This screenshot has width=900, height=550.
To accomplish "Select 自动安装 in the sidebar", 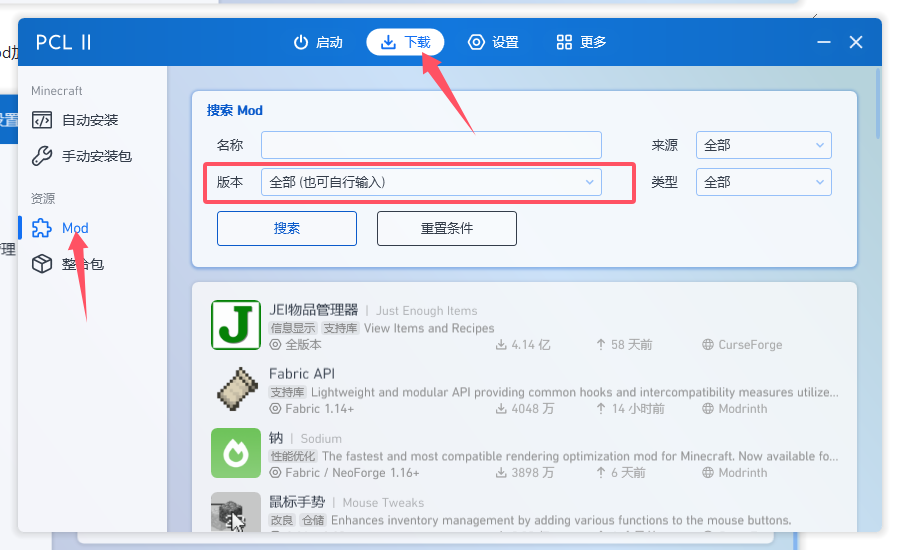I will click(x=75, y=120).
